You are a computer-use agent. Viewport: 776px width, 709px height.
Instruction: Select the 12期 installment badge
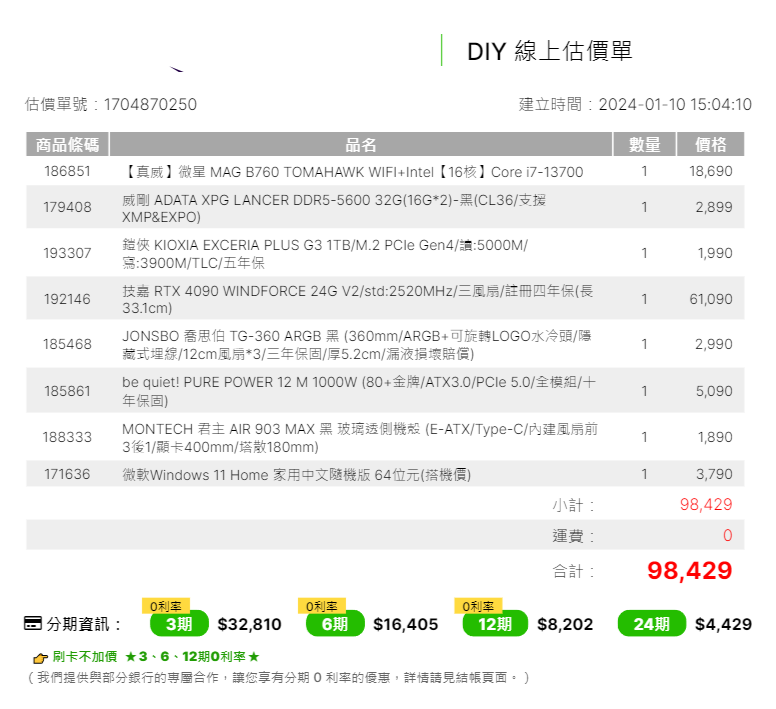pyautogui.click(x=495, y=623)
